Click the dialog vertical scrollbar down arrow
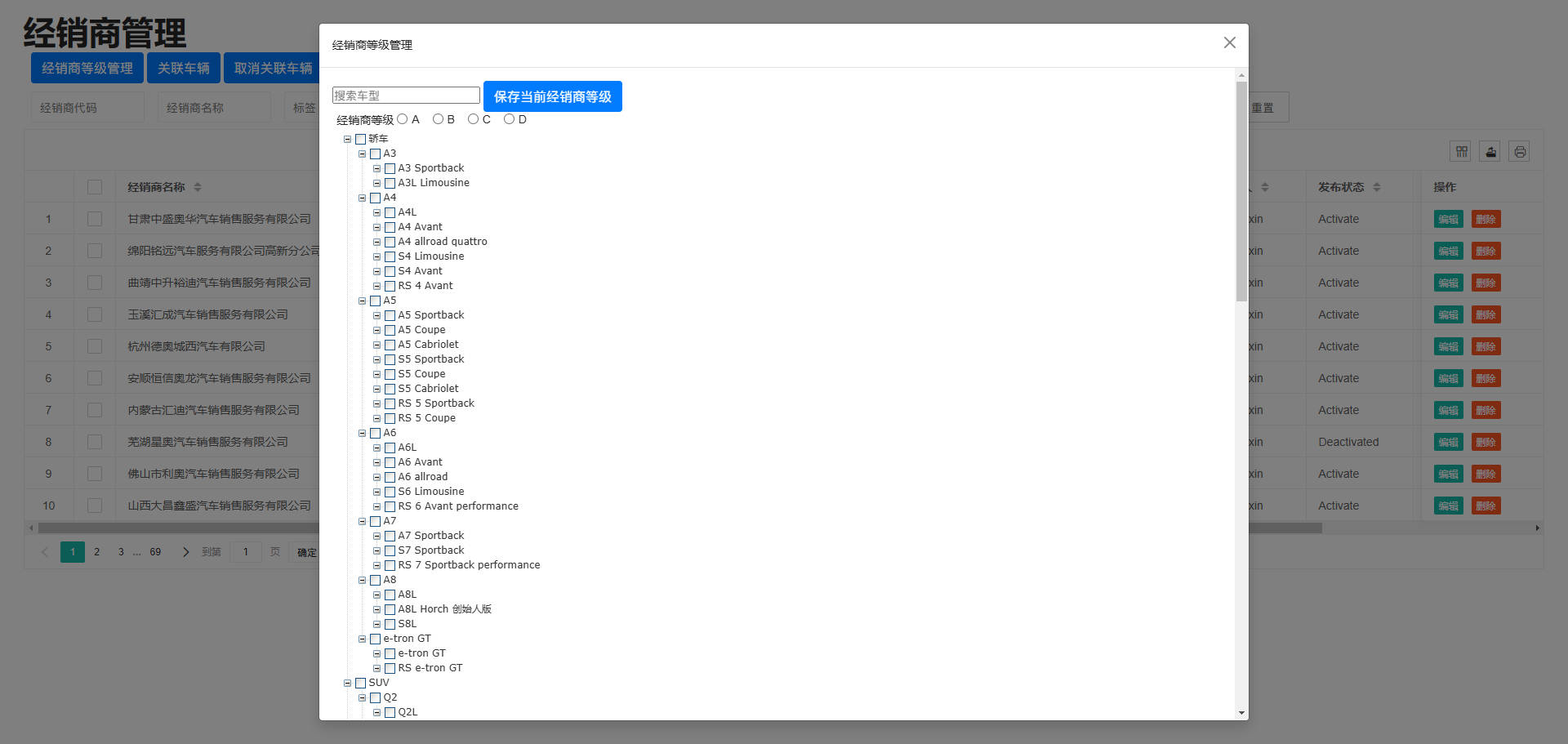The image size is (1568, 744). [1241, 713]
